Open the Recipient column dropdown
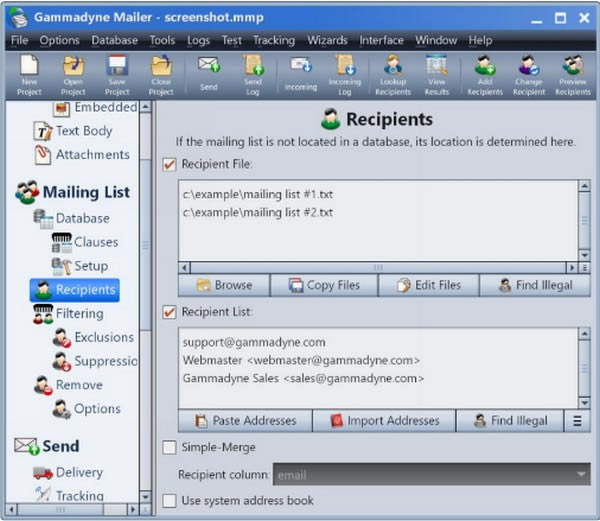This screenshot has width=600, height=521. pyautogui.click(x=581, y=474)
